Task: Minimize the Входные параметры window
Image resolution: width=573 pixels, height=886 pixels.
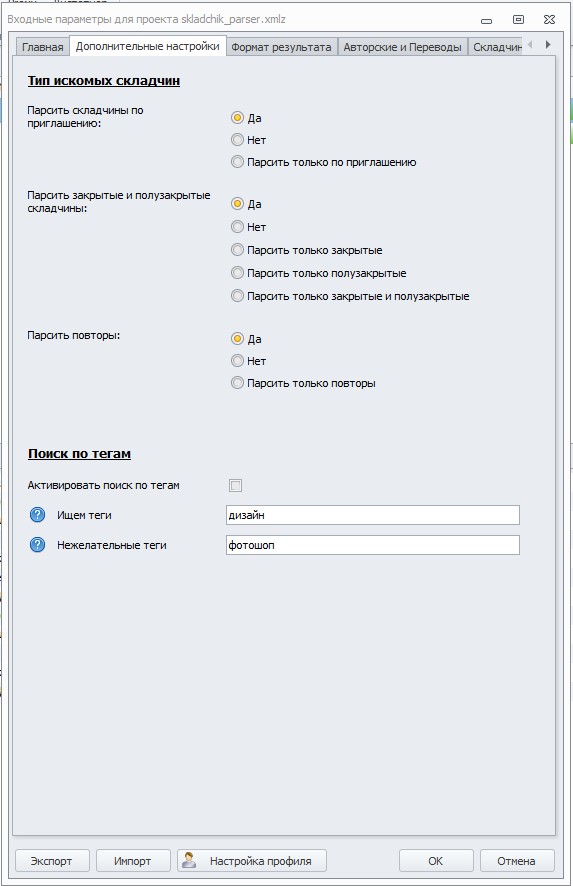Action: 487,20
